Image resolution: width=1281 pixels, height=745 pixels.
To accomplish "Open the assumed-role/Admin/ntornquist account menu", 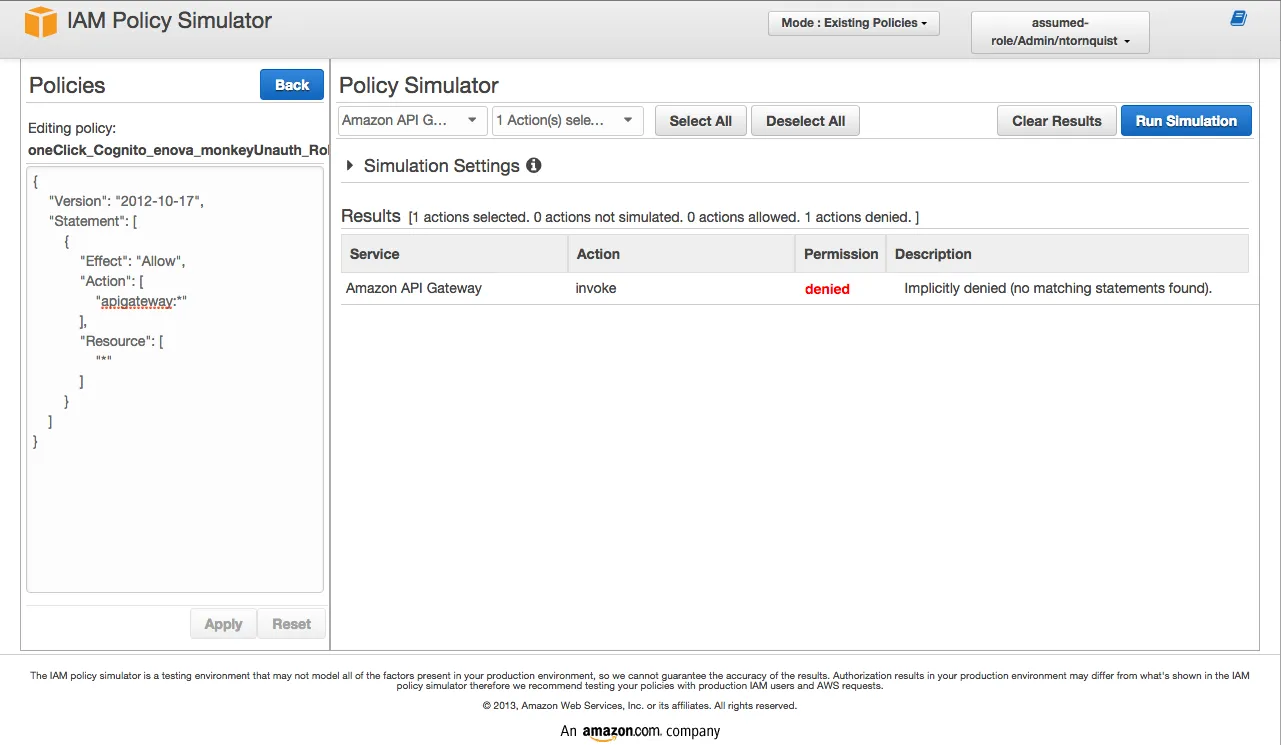I will 1060,32.
